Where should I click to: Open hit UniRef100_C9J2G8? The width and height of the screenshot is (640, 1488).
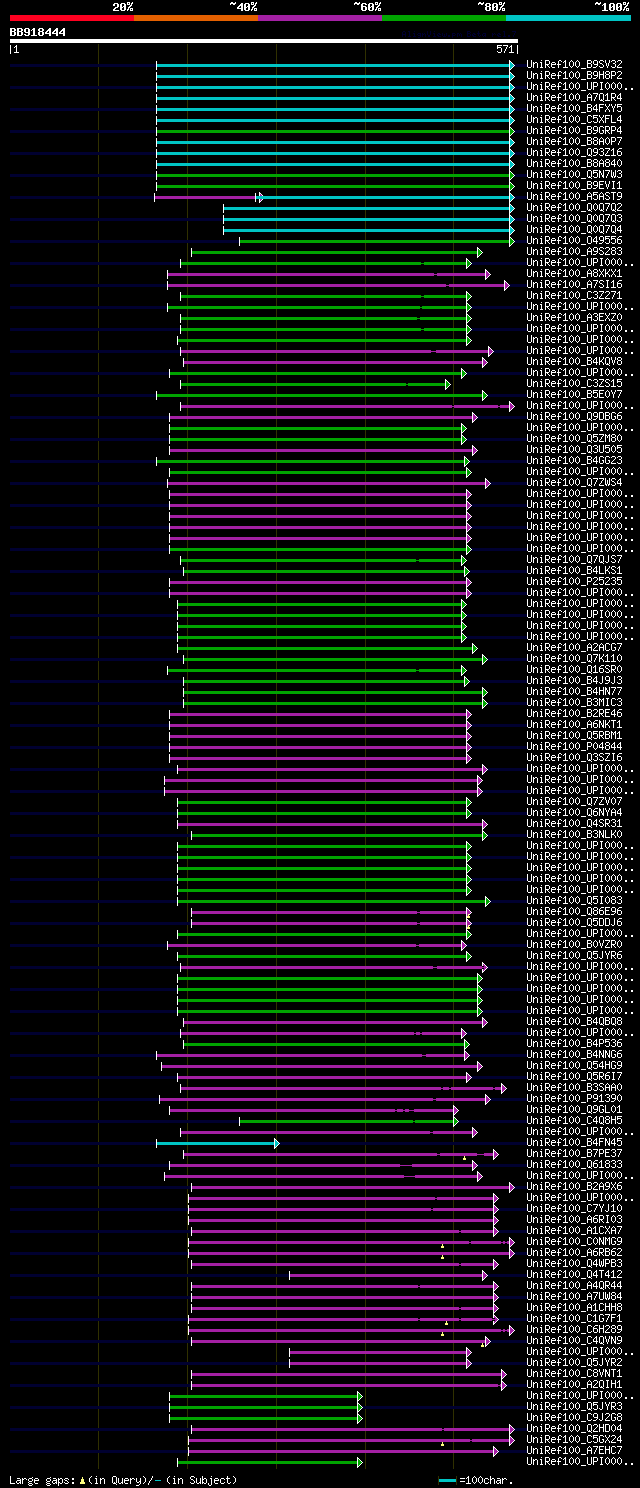point(574,1417)
